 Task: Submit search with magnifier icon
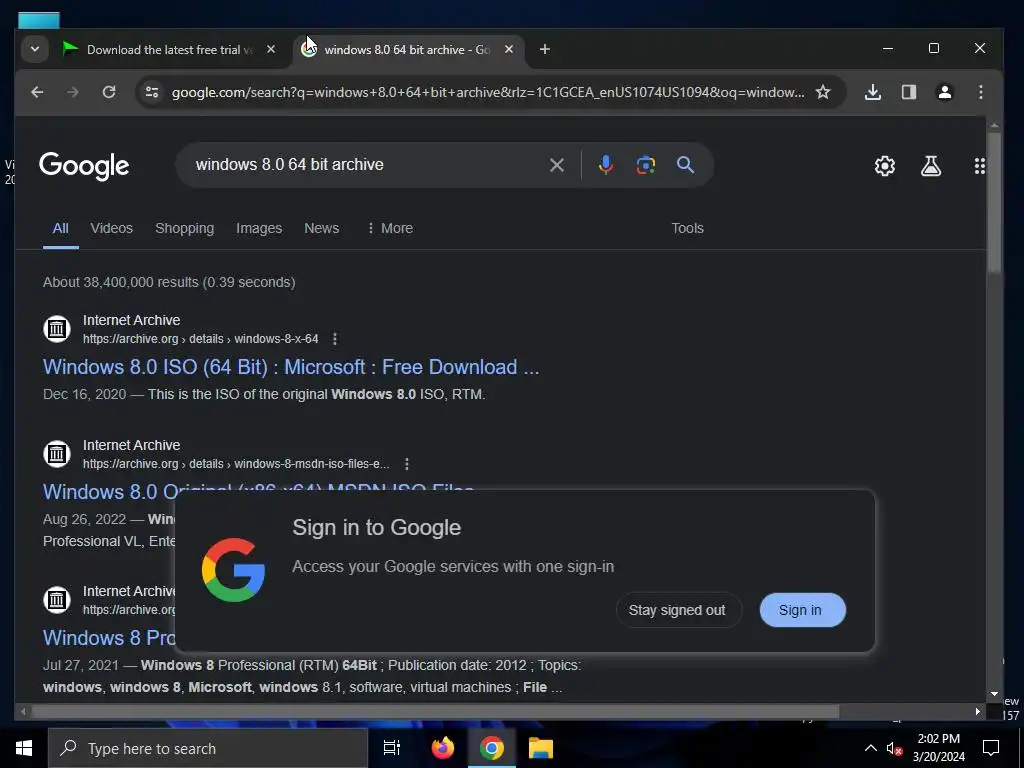point(685,165)
